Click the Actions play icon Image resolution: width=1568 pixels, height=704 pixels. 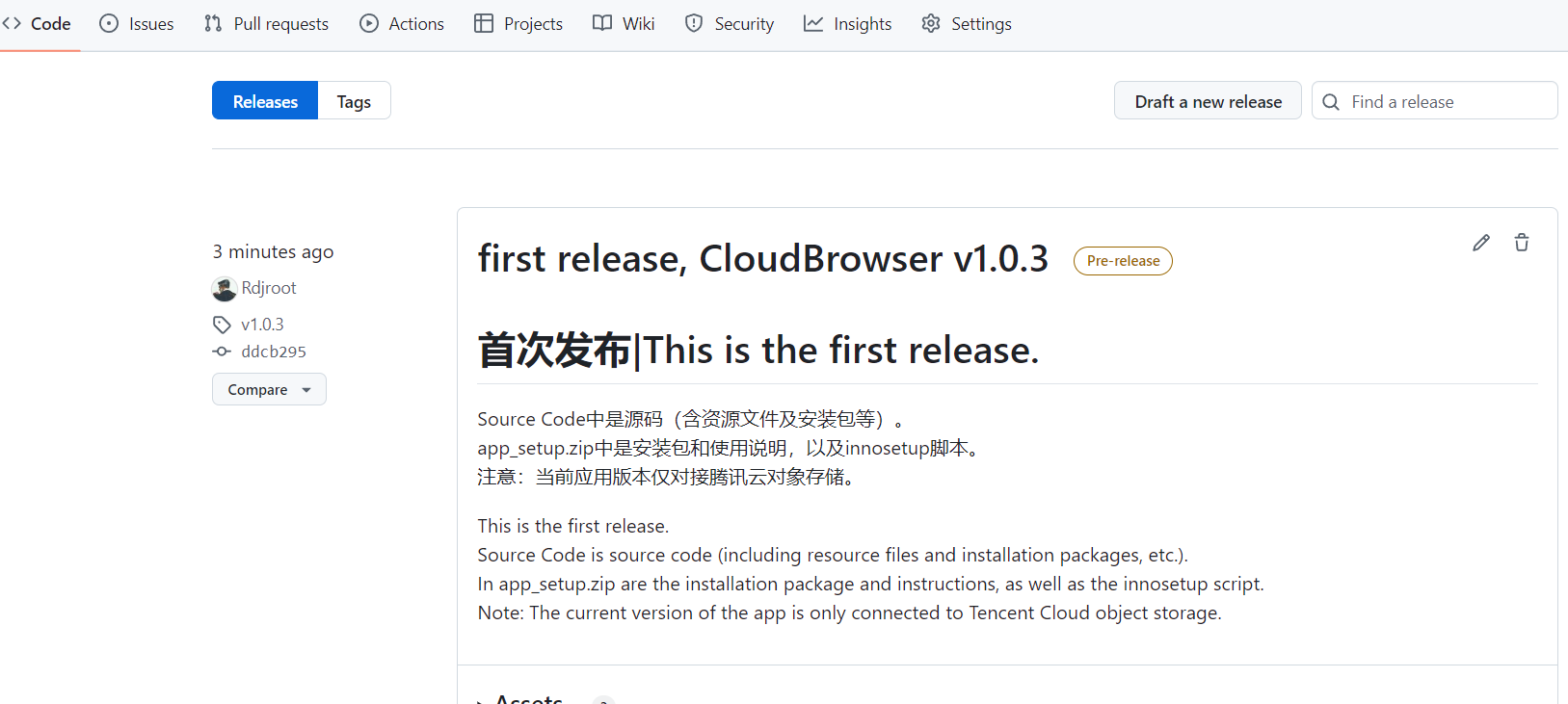pos(369,23)
